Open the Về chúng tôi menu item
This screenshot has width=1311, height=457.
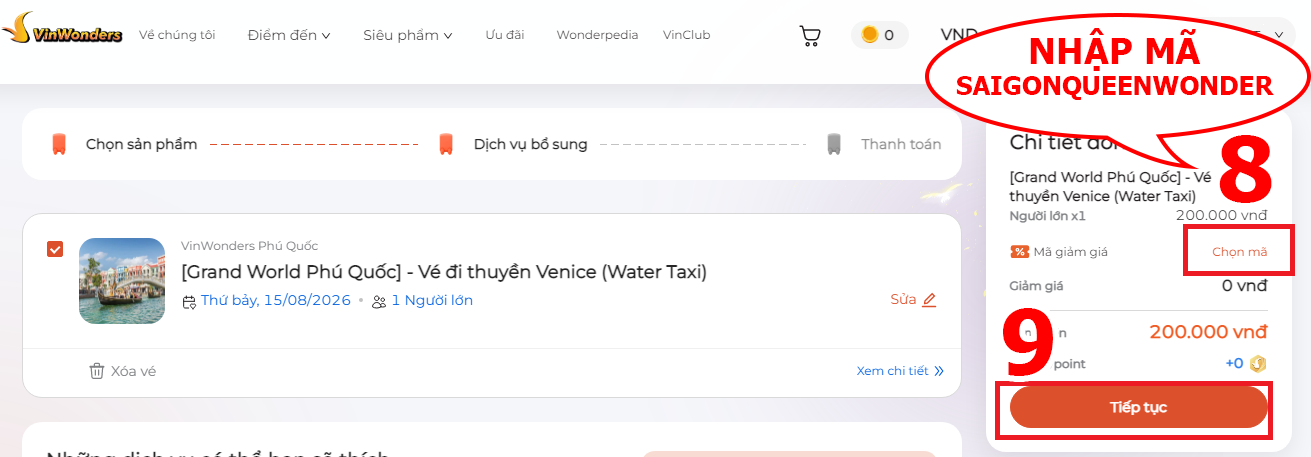pyautogui.click(x=177, y=35)
